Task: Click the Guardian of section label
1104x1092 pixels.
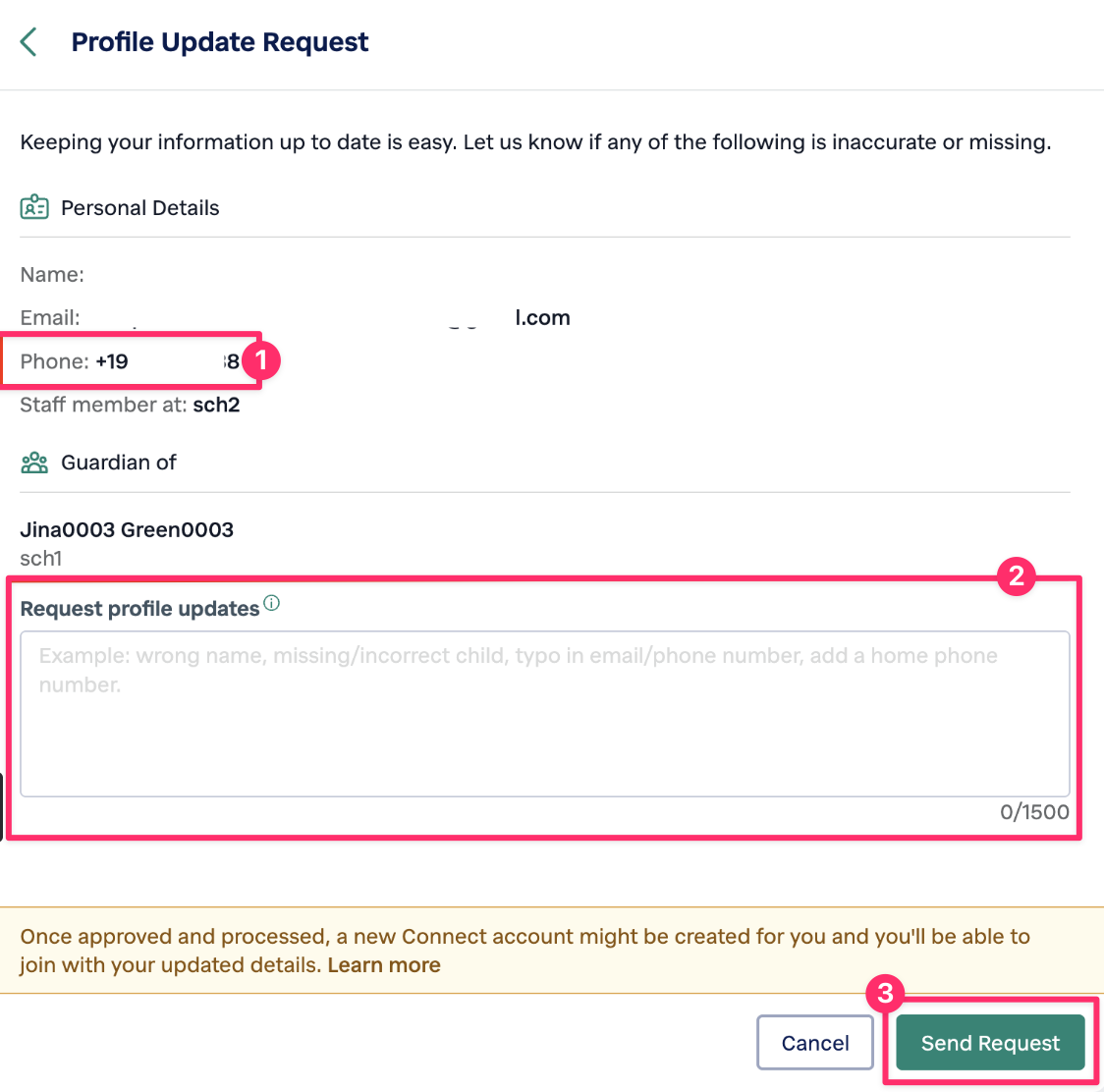Action: tap(118, 463)
